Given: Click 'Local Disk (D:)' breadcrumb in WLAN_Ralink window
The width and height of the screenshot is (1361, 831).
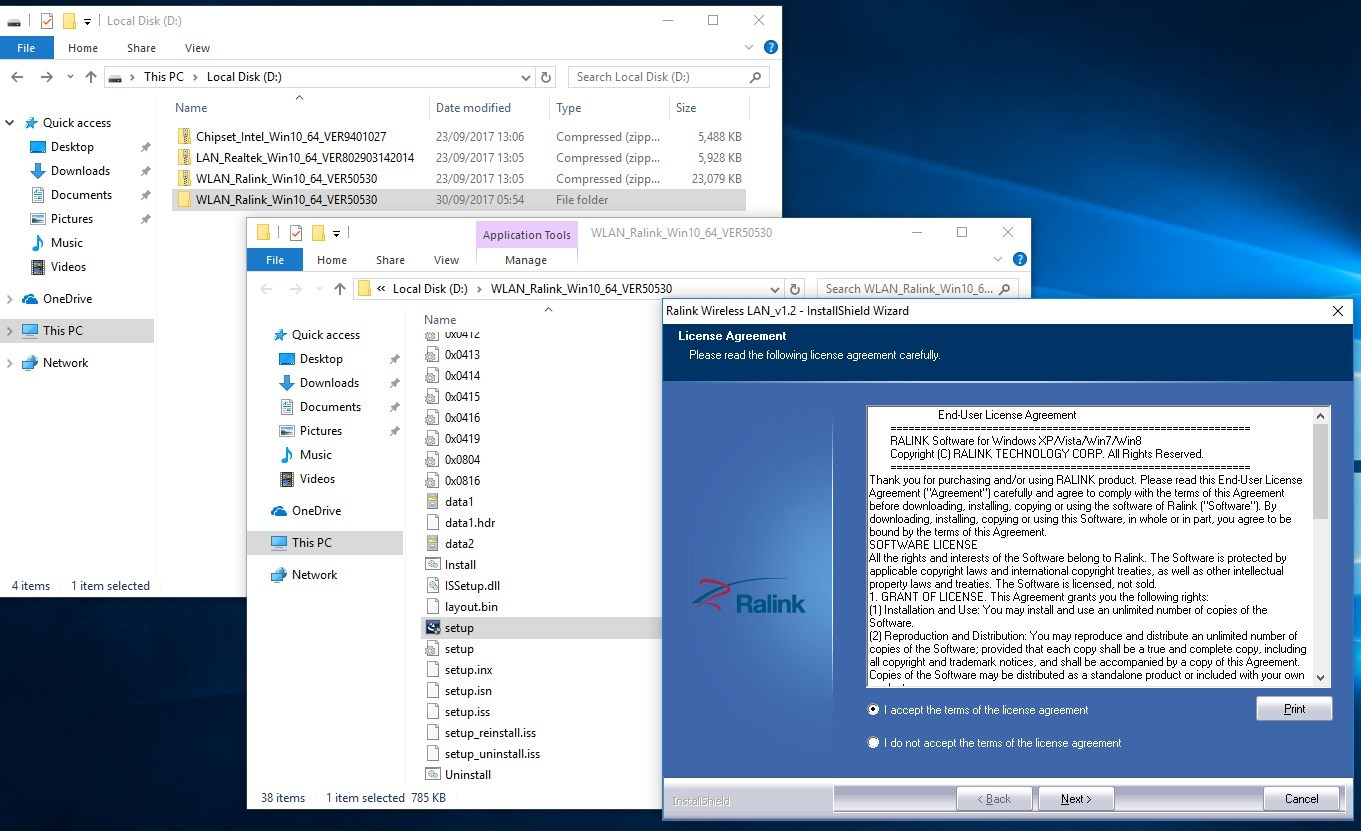Looking at the screenshot, I should tap(430, 289).
